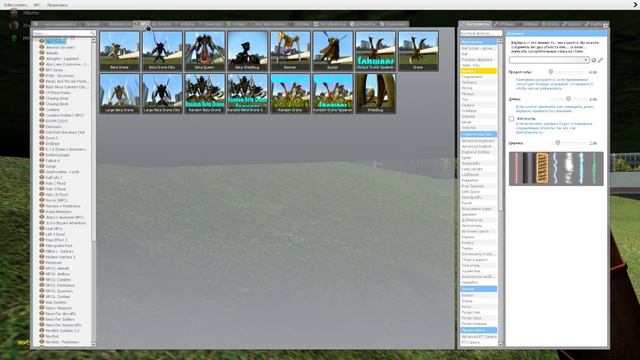Image resolution: width=640 pixels, height=360 pixels.
Task: Choose the blue wavy rope material
Action: (556, 169)
